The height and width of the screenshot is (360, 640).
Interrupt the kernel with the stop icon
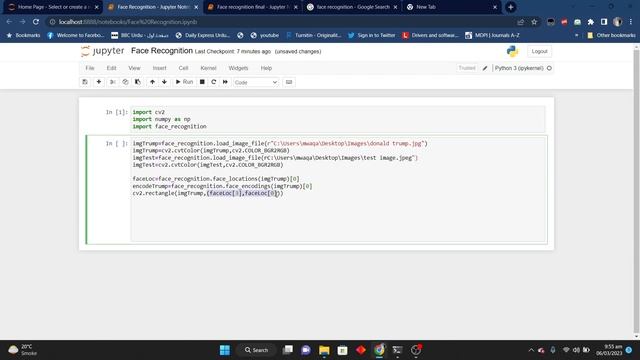click(202, 82)
